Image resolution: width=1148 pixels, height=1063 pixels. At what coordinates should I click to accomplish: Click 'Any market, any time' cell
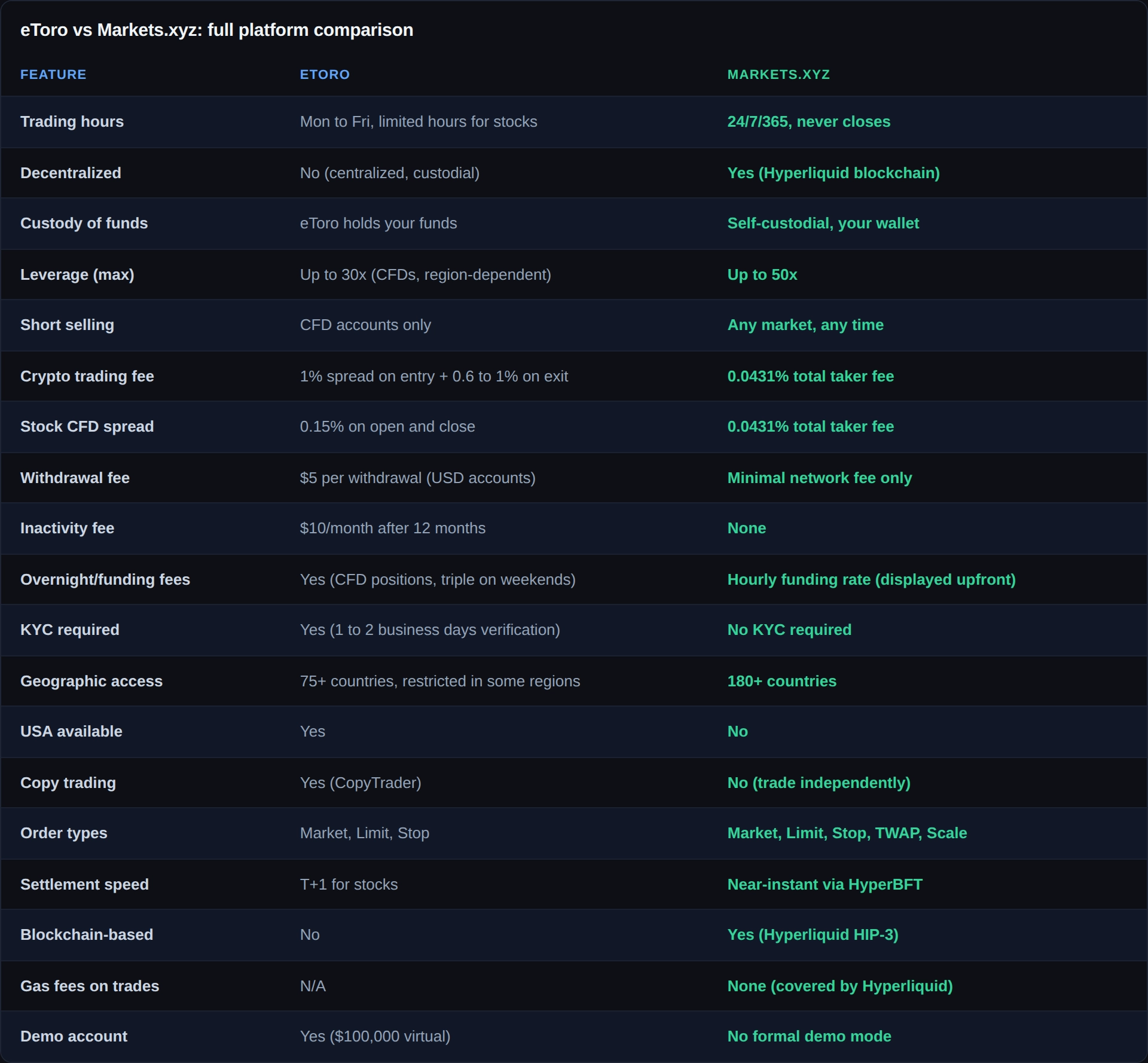805,325
